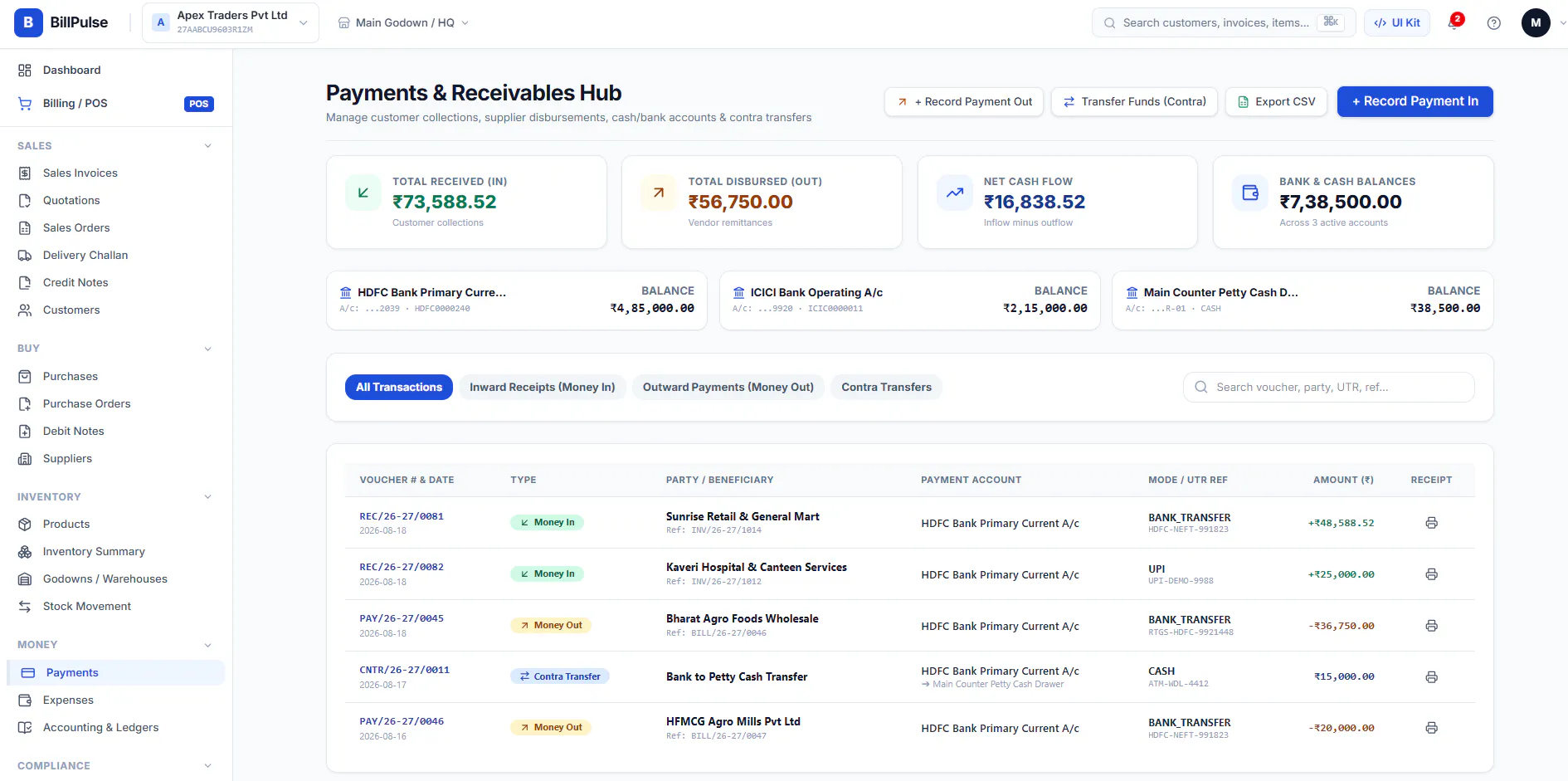The image size is (1568, 781).
Task: Open voucher link CNTR/26-27/0011
Action: click(x=404, y=671)
